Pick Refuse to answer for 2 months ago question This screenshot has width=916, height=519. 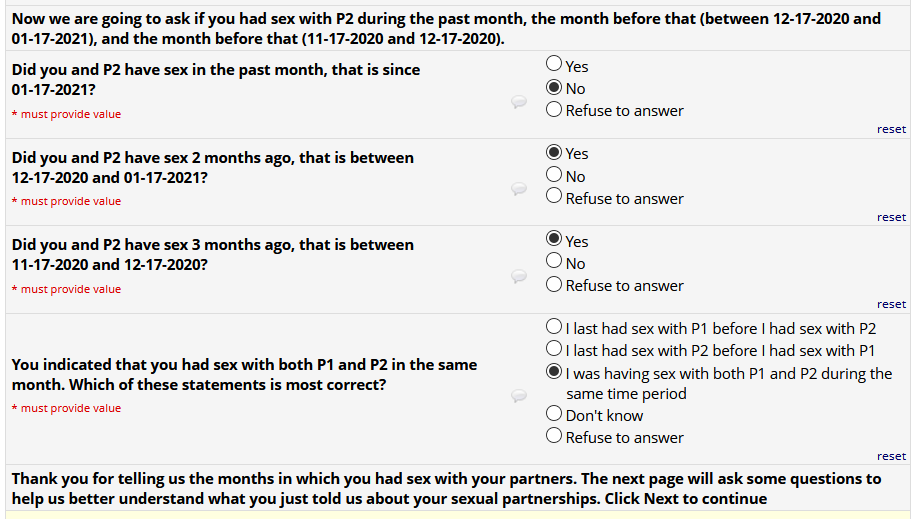click(554, 197)
